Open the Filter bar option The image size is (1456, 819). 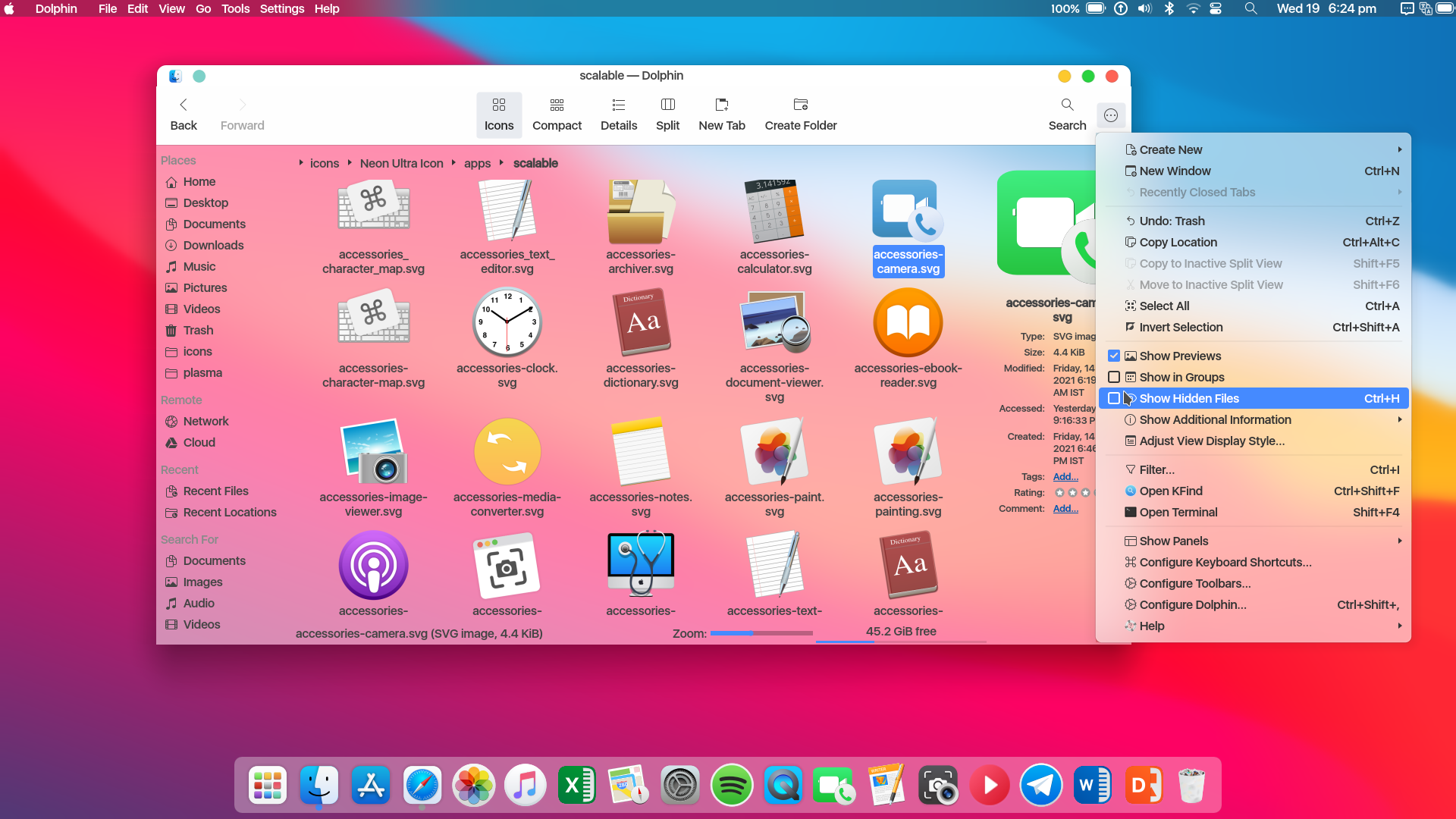click(1254, 469)
